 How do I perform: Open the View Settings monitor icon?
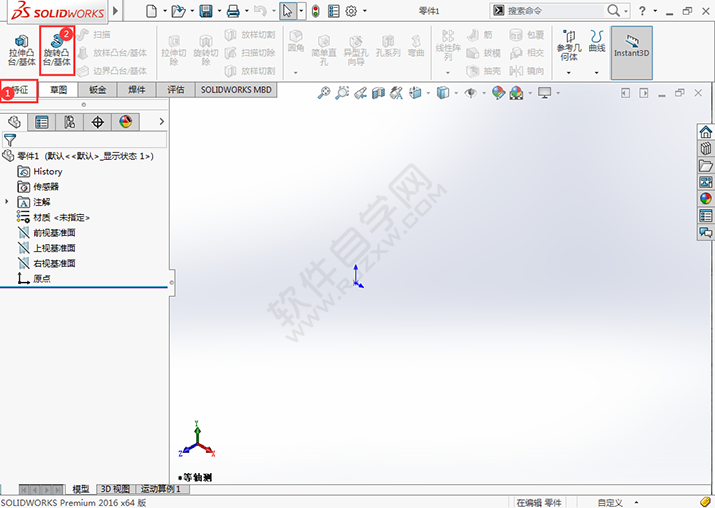tap(544, 93)
